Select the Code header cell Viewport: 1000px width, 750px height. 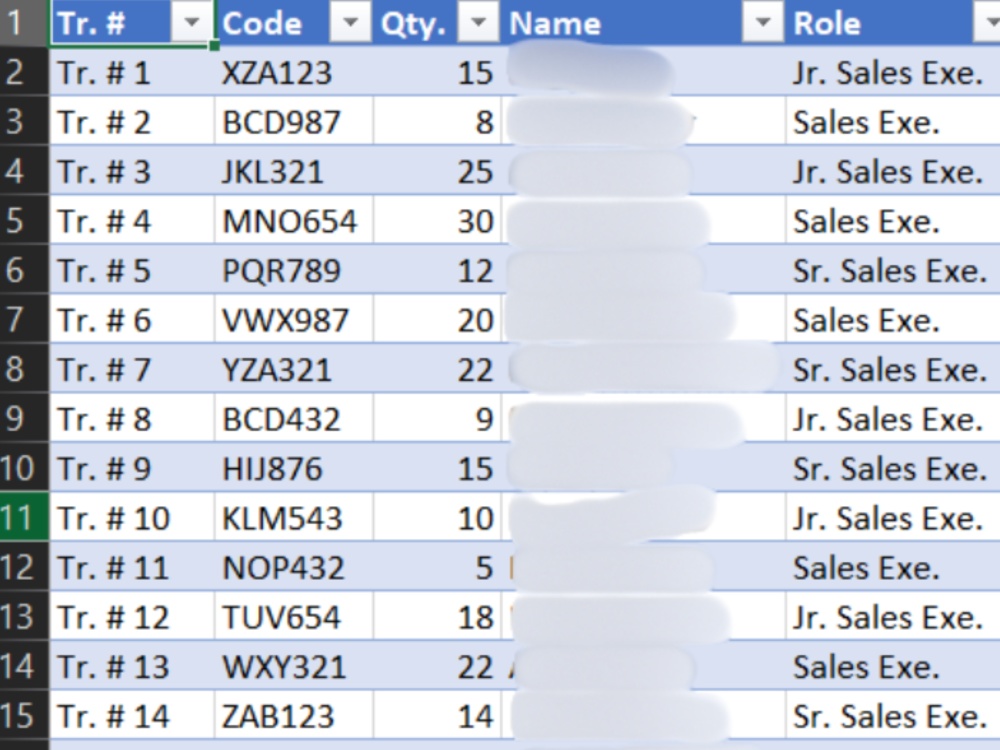point(294,23)
